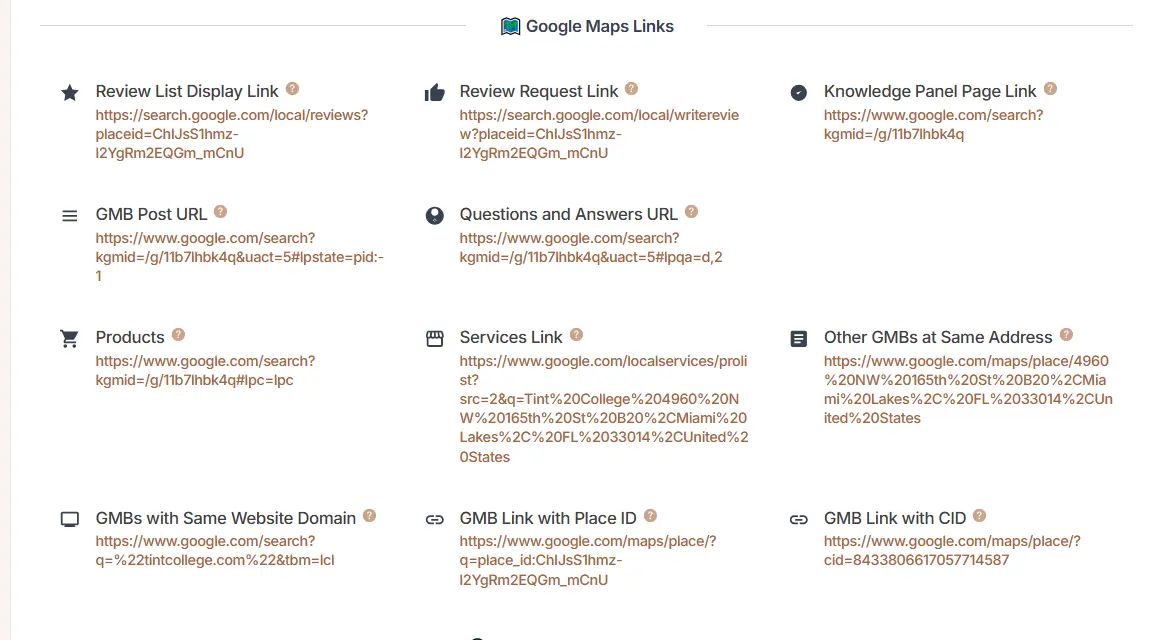Click the help icon next to GMB Link with CID
1160x640 pixels.
[979, 516]
